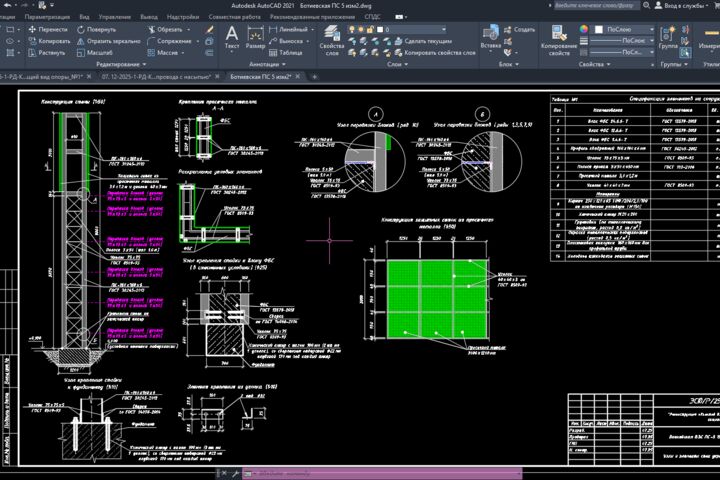This screenshot has width=720, height=480.
Task: Toggle the group selection icon in Группы
Action: 685,53
